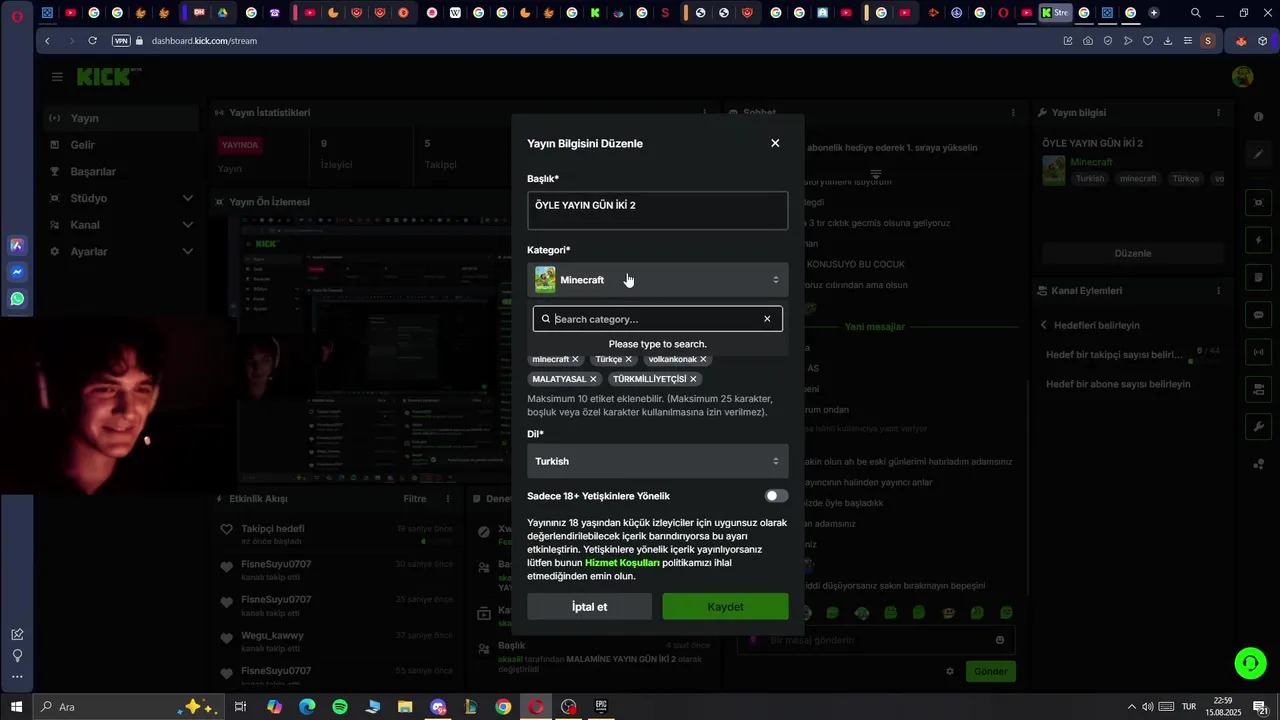The width and height of the screenshot is (1280, 720).
Task: Click the İptal et button
Action: point(589,607)
